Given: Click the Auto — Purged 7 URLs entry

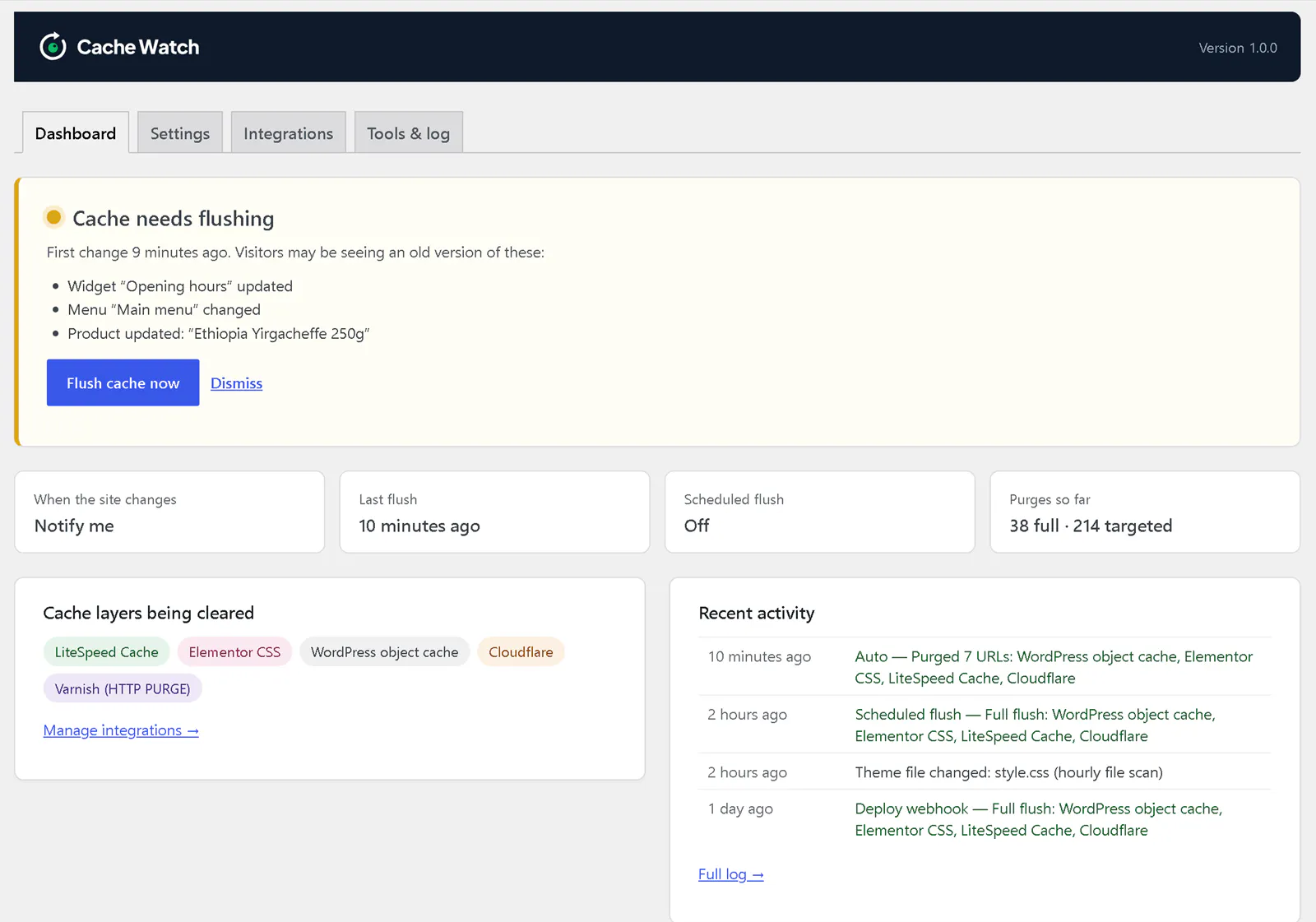Looking at the screenshot, I should pos(1054,667).
